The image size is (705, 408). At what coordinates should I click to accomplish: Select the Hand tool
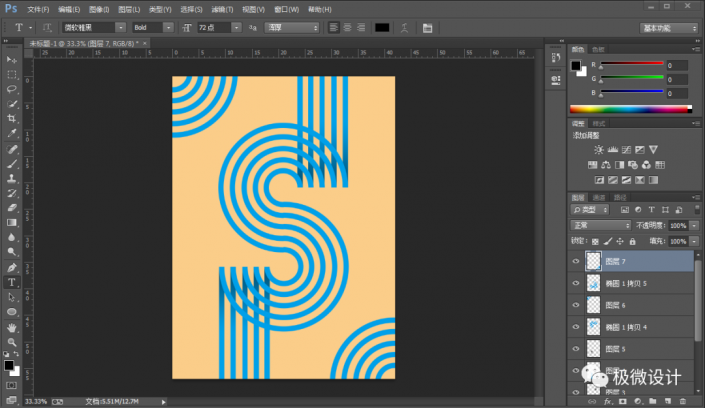click(x=12, y=326)
